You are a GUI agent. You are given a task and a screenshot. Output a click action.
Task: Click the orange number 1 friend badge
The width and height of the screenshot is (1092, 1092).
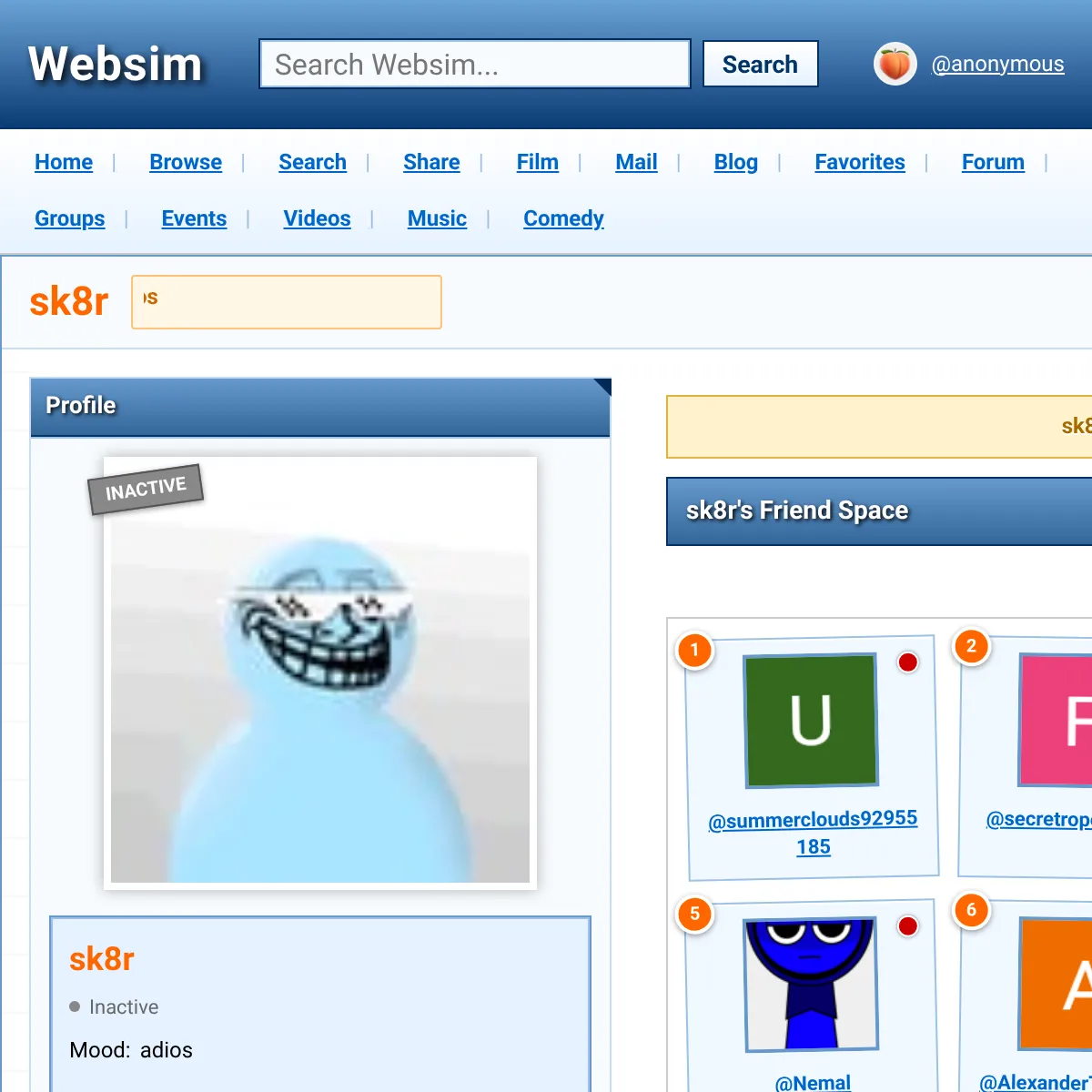694,650
